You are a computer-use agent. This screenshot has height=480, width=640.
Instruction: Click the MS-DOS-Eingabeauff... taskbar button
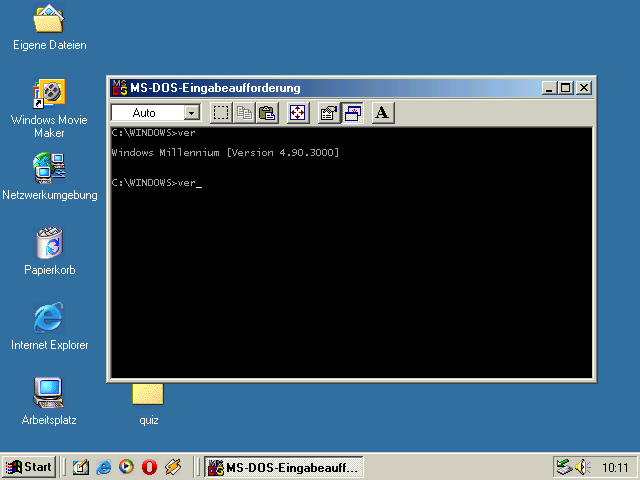click(284, 467)
